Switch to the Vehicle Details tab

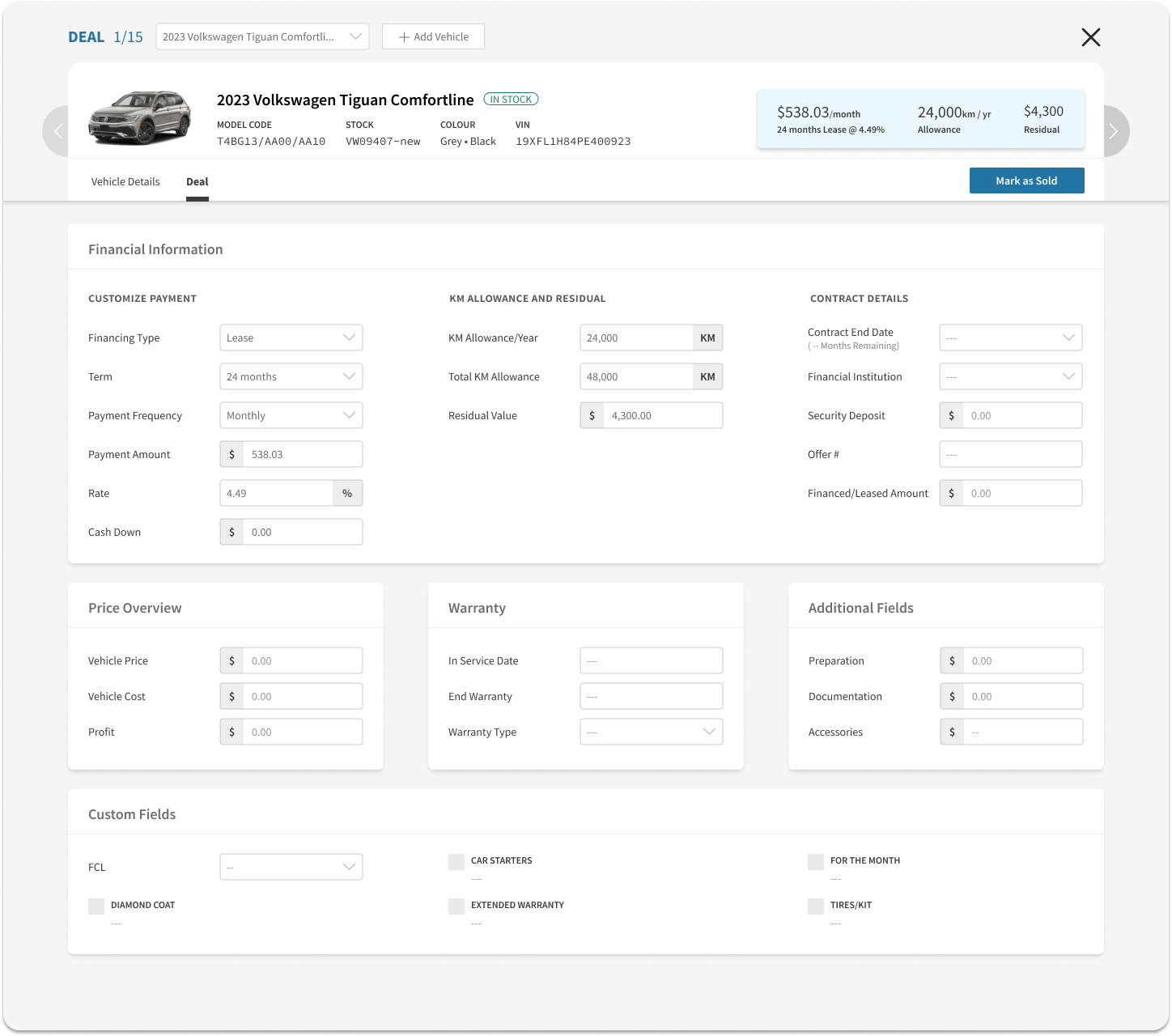tap(125, 182)
